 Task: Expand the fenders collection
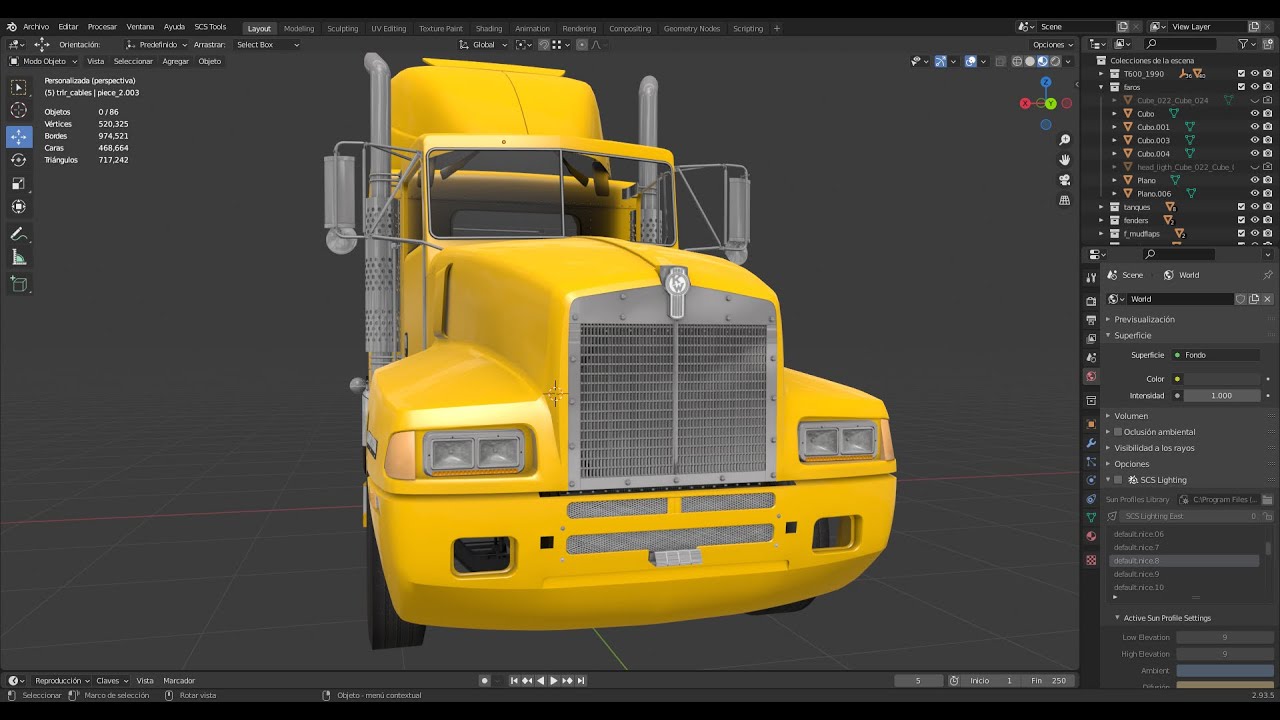(1101, 220)
